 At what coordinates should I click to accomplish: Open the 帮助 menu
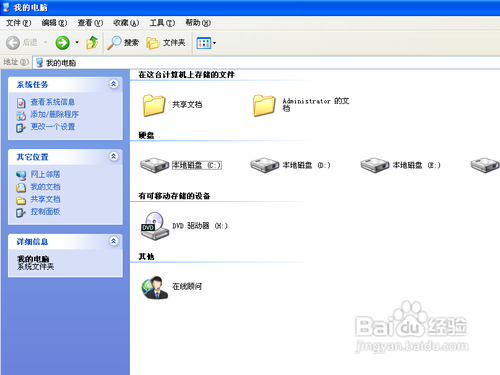click(198, 23)
